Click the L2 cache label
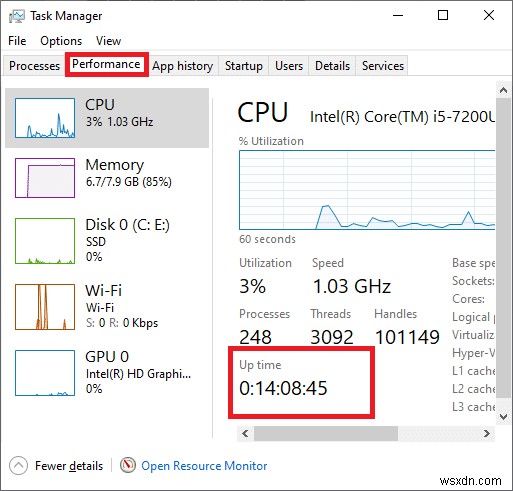This screenshot has width=513, height=491. 474,389
